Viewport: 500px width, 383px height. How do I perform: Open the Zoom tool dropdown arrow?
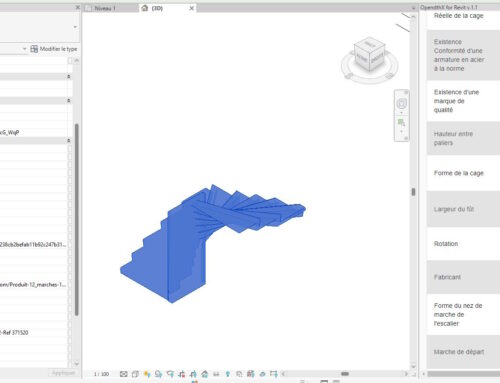coord(401,131)
